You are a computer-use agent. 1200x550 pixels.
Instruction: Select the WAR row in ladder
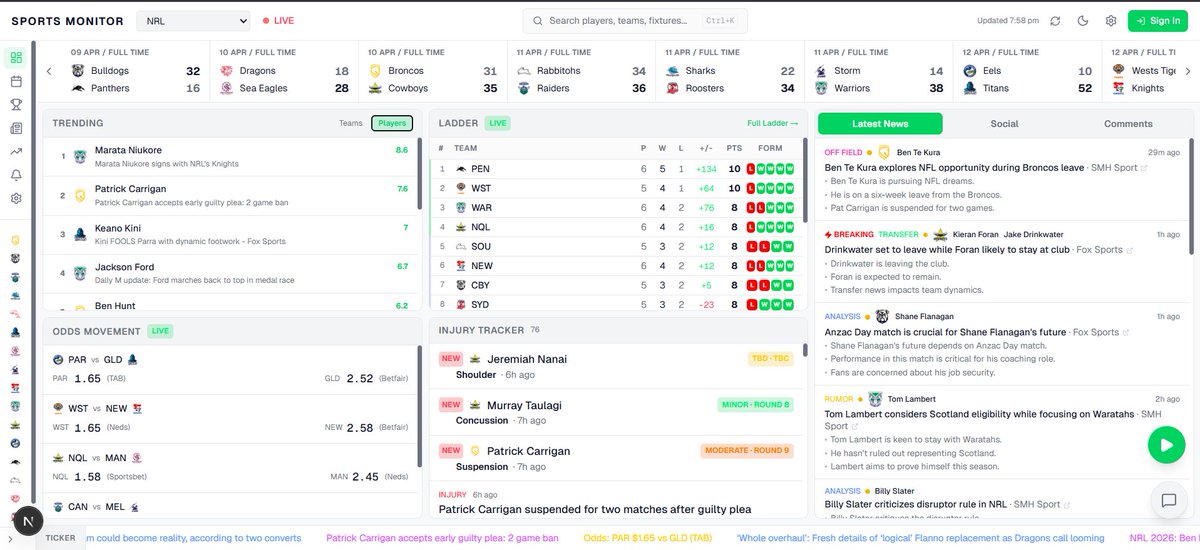point(618,207)
